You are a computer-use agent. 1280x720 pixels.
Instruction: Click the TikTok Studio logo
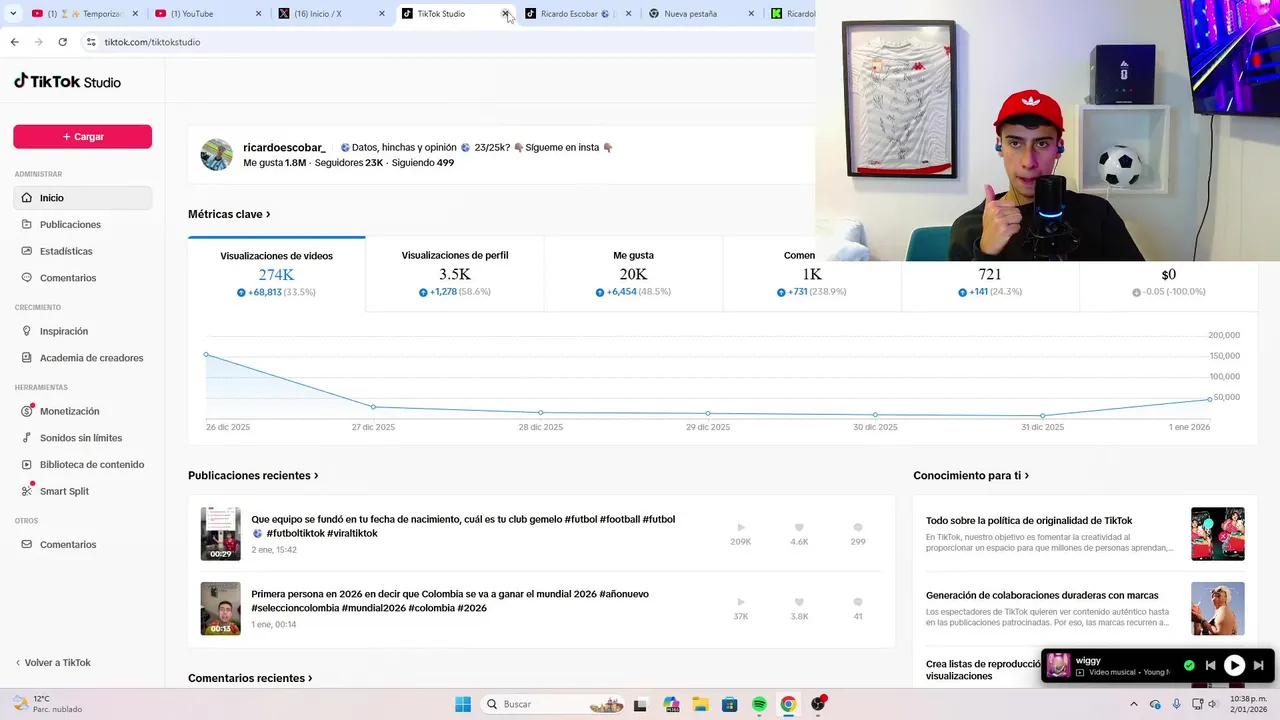[x=67, y=82]
